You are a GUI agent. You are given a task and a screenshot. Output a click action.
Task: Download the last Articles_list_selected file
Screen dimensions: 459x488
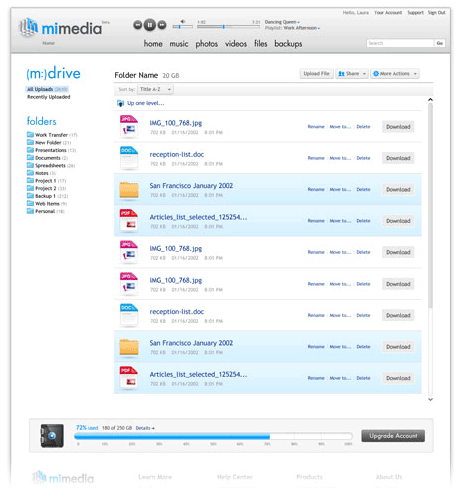pyautogui.click(x=398, y=378)
